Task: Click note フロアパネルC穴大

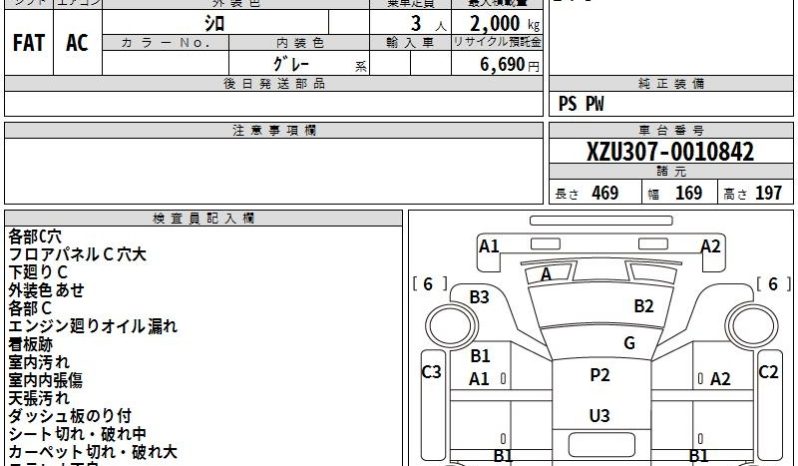Action: click(x=77, y=254)
